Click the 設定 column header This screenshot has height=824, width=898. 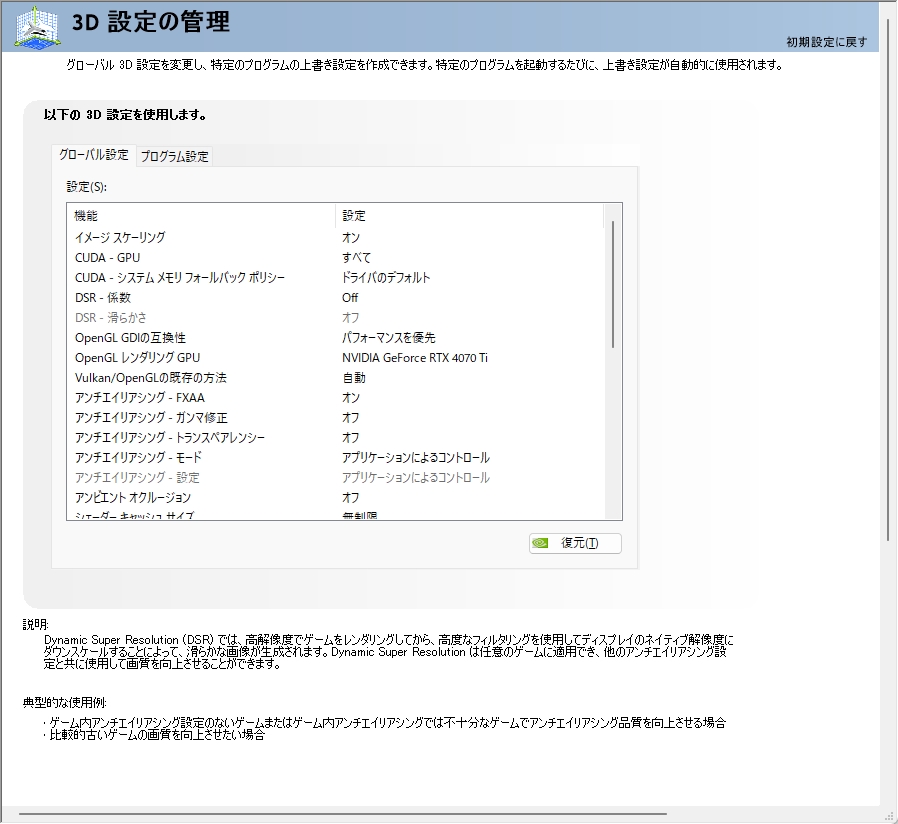point(469,216)
